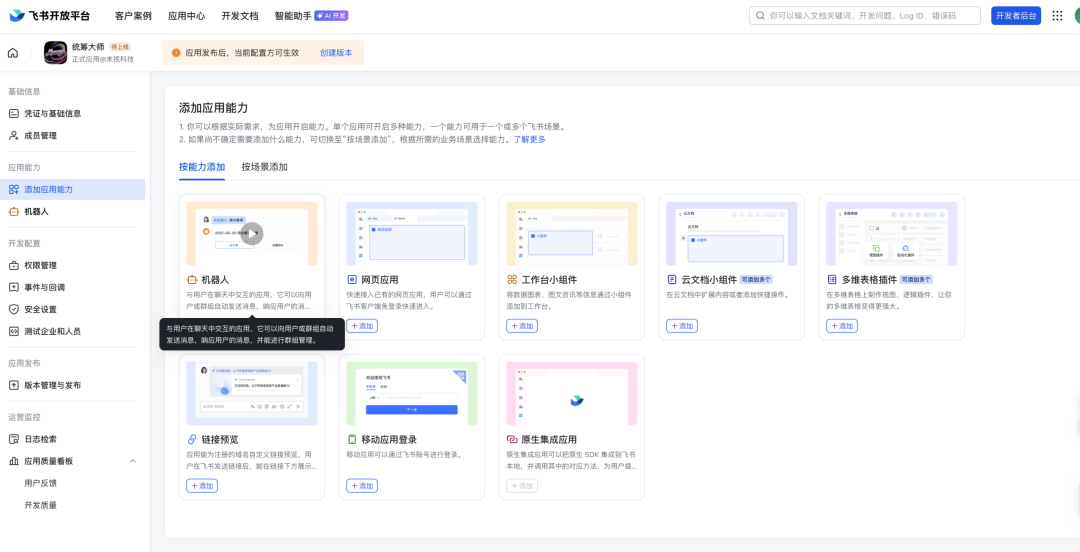The width and height of the screenshot is (1080, 552).
Task: Add the 云文档小组件 capability
Action: [x=682, y=326]
